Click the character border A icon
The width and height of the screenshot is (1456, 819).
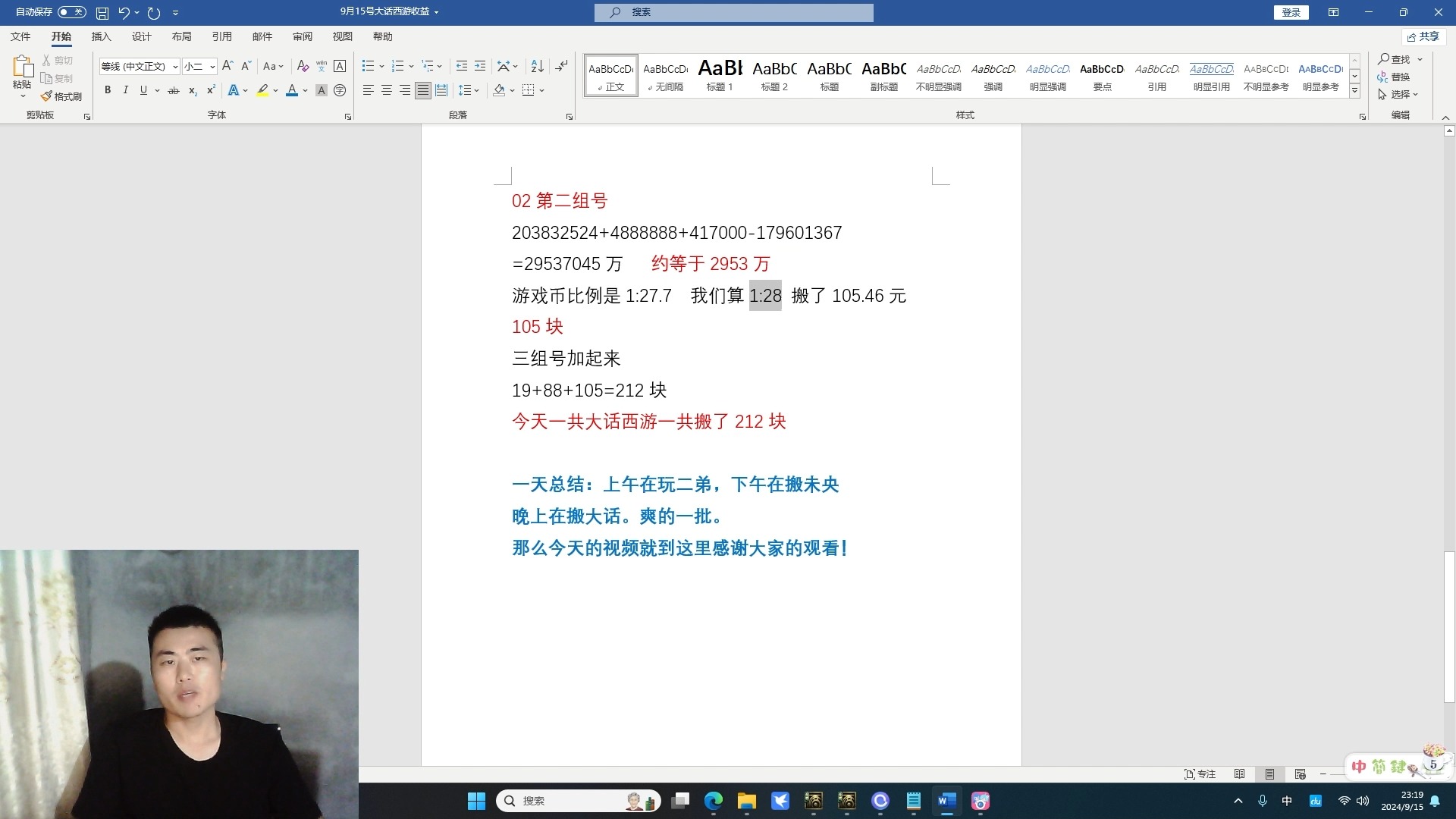(x=340, y=66)
